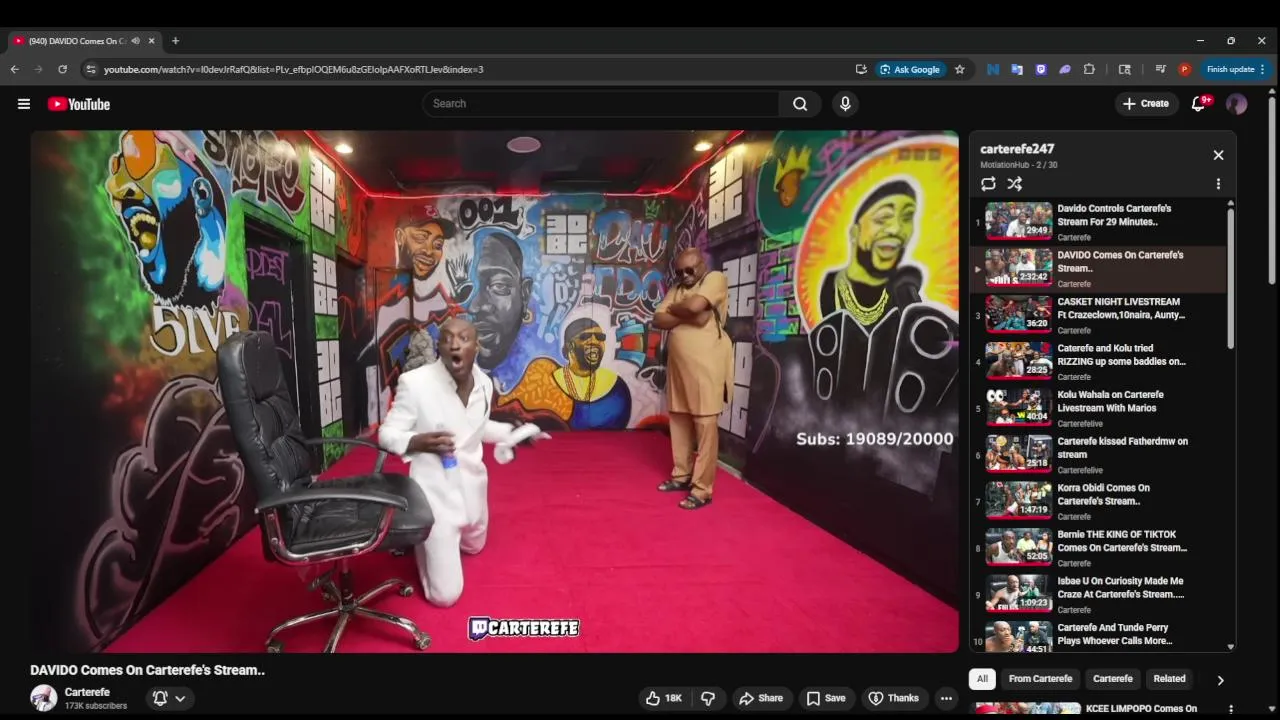Screen dimensions: 1280x720
Task: Select the Carterefe filter chip
Action: [1113, 679]
